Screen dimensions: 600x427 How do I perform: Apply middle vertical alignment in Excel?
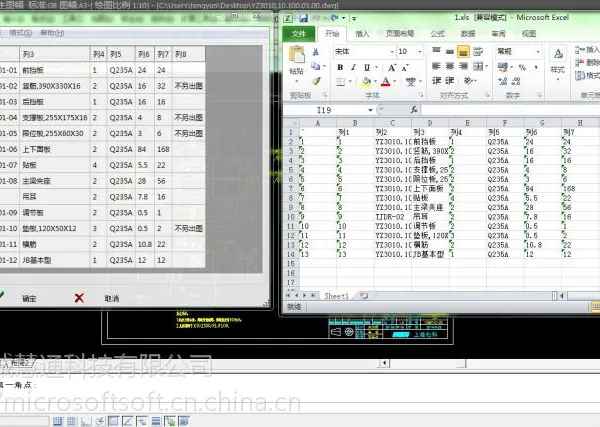coord(450,51)
